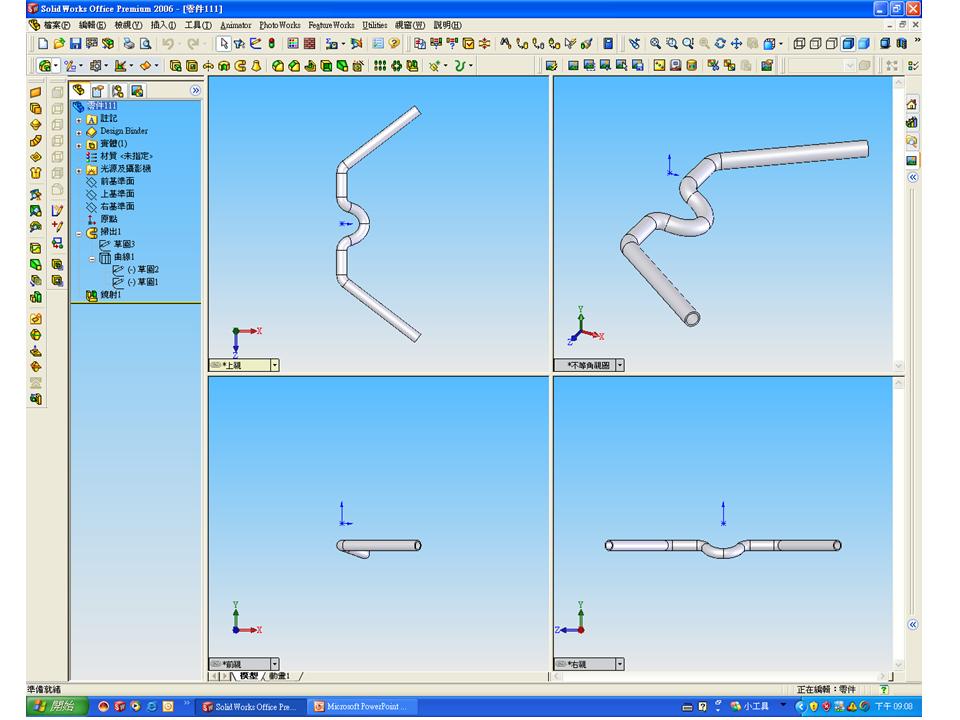This screenshot has height=720, width=960.
Task: Toggle Section View icon
Action: [901, 43]
